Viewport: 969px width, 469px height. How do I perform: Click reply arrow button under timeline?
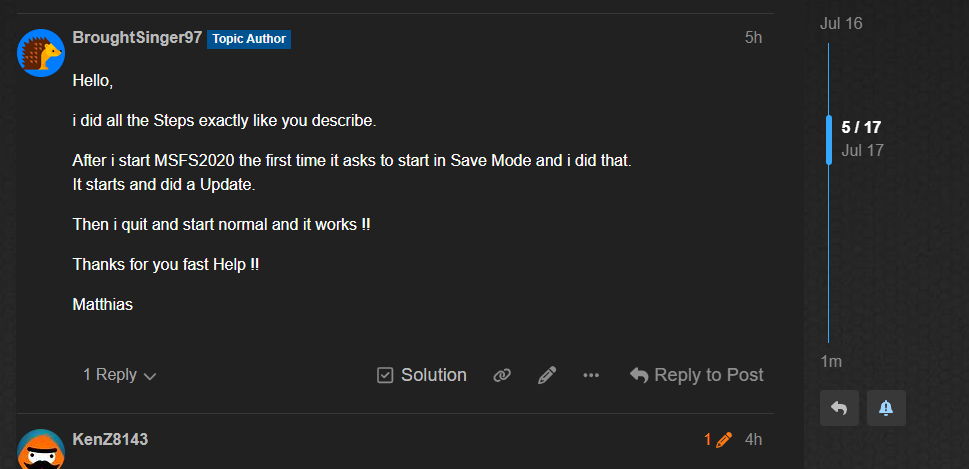pyautogui.click(x=839, y=408)
